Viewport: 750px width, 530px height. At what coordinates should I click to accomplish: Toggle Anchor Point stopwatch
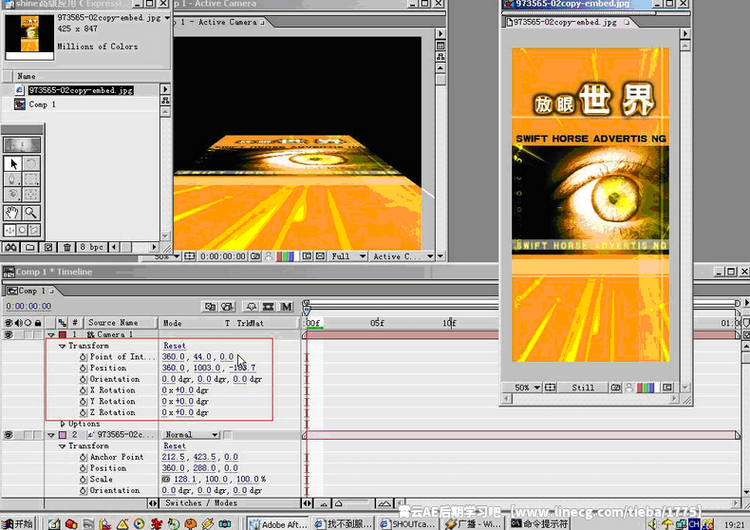point(83,457)
